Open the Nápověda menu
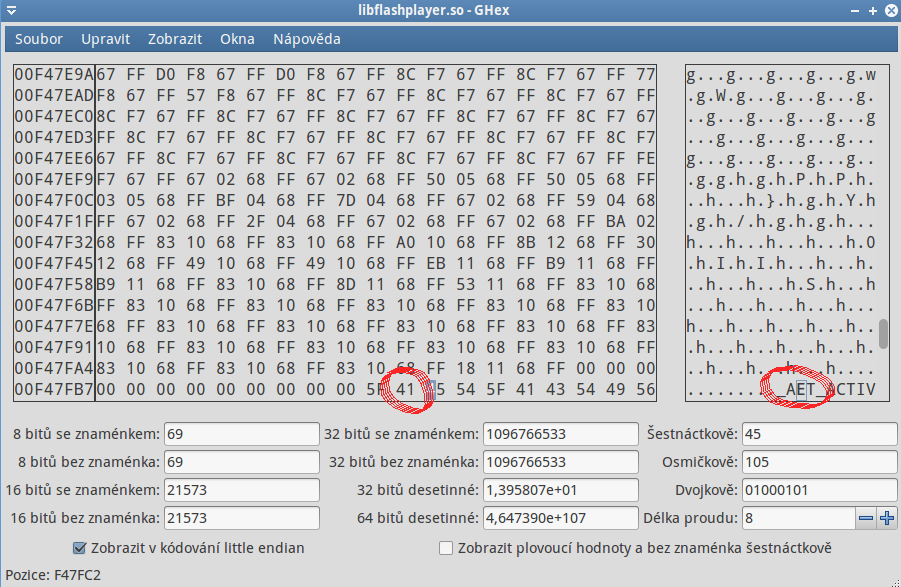This screenshot has width=901, height=587. point(307,39)
